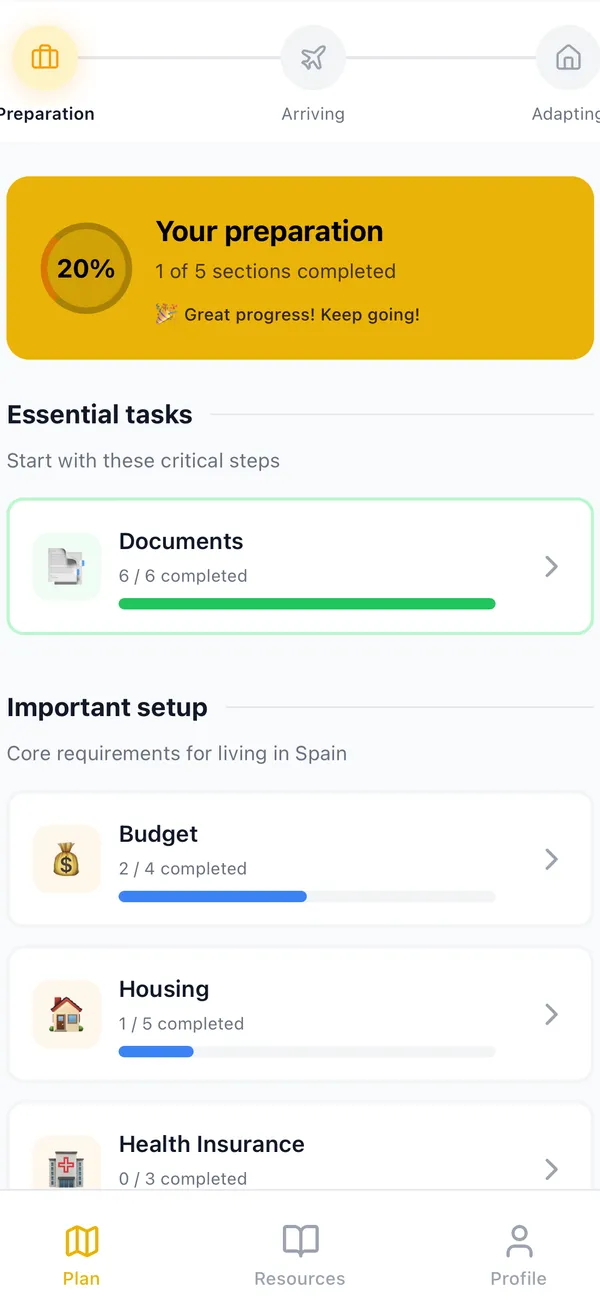The image size is (600, 1300).
Task: Tap the Housing house icon
Action: [x=66, y=1013]
